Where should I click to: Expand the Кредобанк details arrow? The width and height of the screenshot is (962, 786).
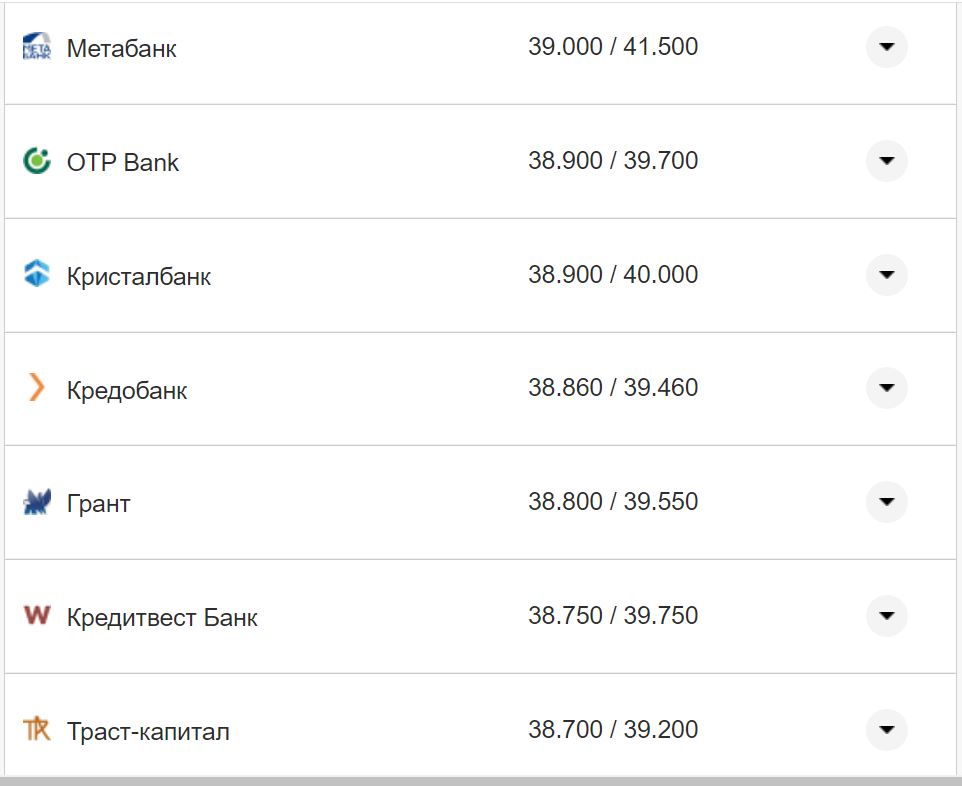(886, 388)
